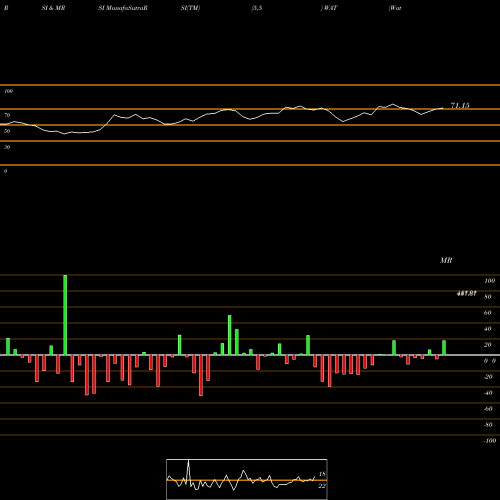
Task: Click the 100 label on MR axis
Action: (489, 281)
